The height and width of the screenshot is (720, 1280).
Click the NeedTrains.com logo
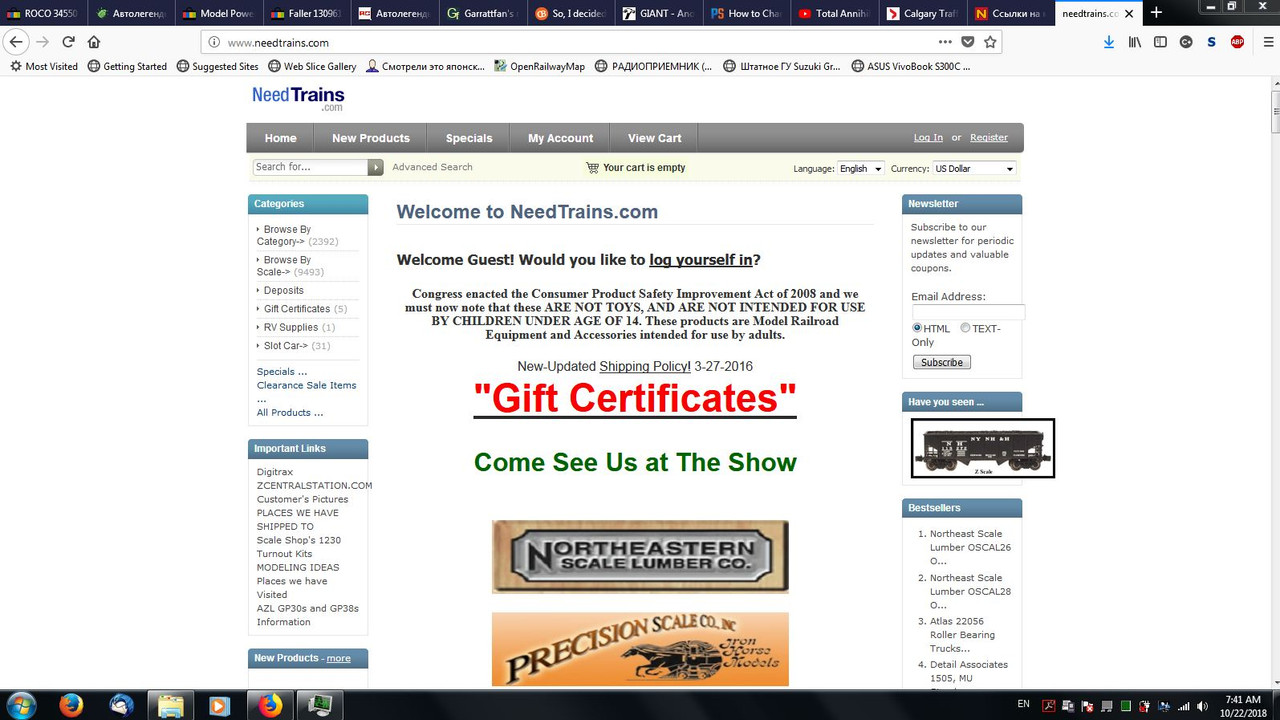(298, 98)
